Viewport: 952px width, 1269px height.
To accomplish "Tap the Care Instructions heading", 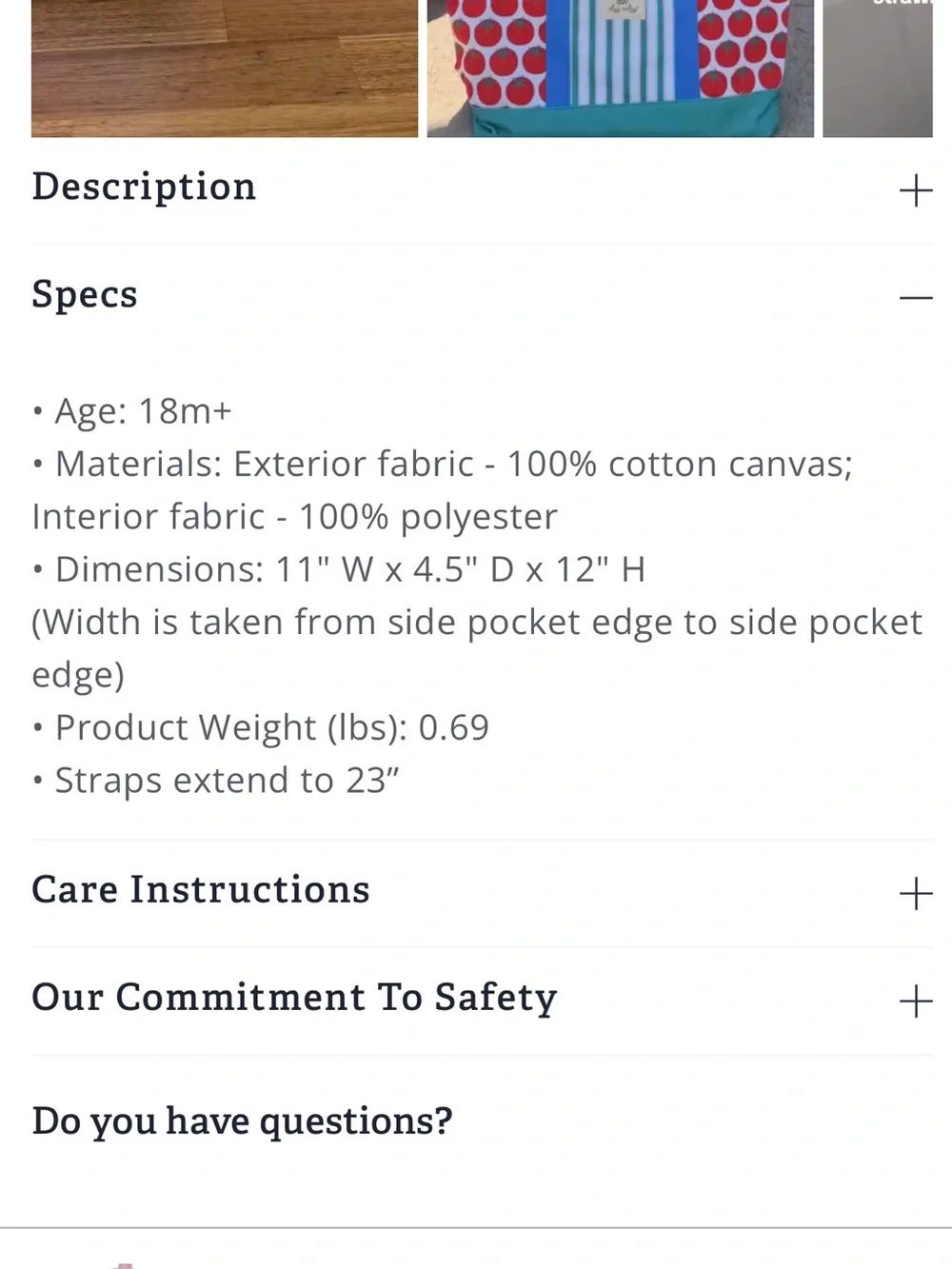I will (x=201, y=889).
